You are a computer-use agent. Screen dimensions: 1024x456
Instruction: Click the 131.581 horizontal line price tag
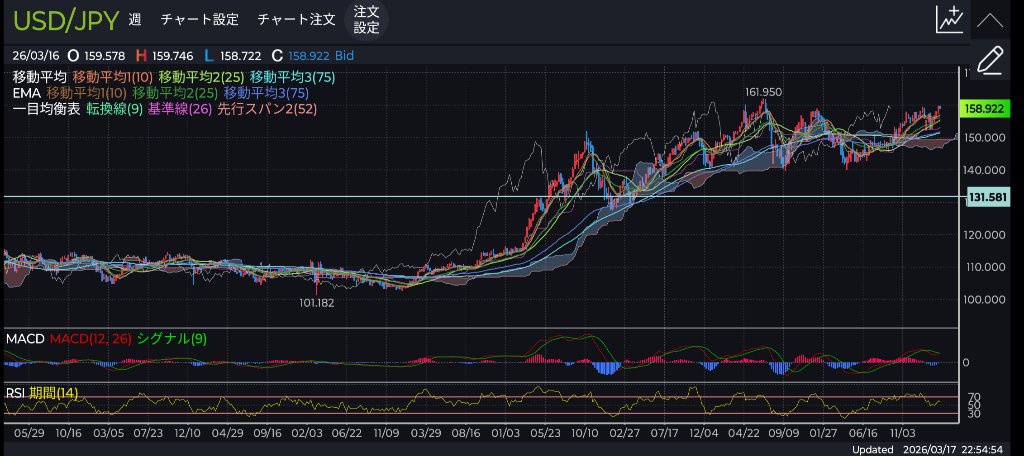point(985,198)
